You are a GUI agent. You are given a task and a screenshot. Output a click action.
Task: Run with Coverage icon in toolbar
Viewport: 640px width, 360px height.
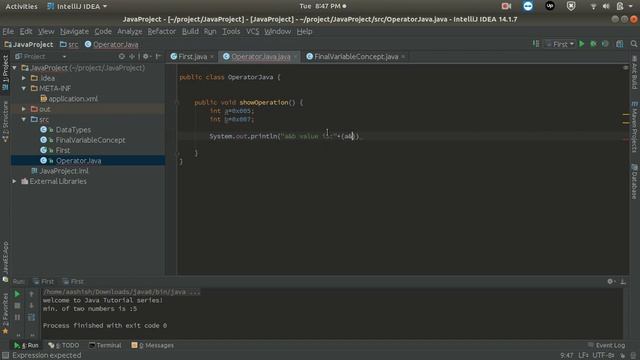(x=605, y=44)
